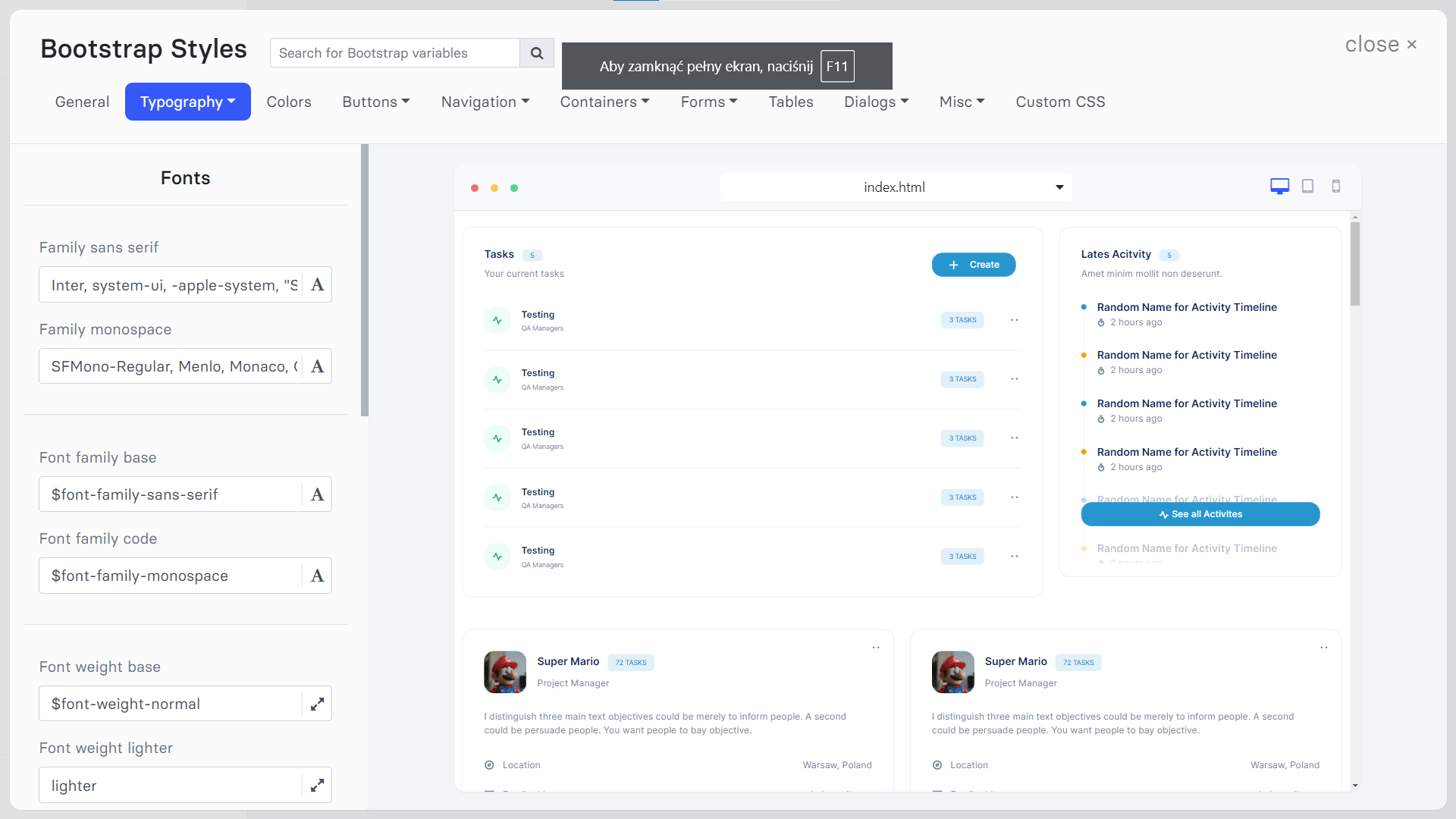This screenshot has width=1456, height=819.
Task: Open the Typography dropdown
Action: [x=187, y=101]
